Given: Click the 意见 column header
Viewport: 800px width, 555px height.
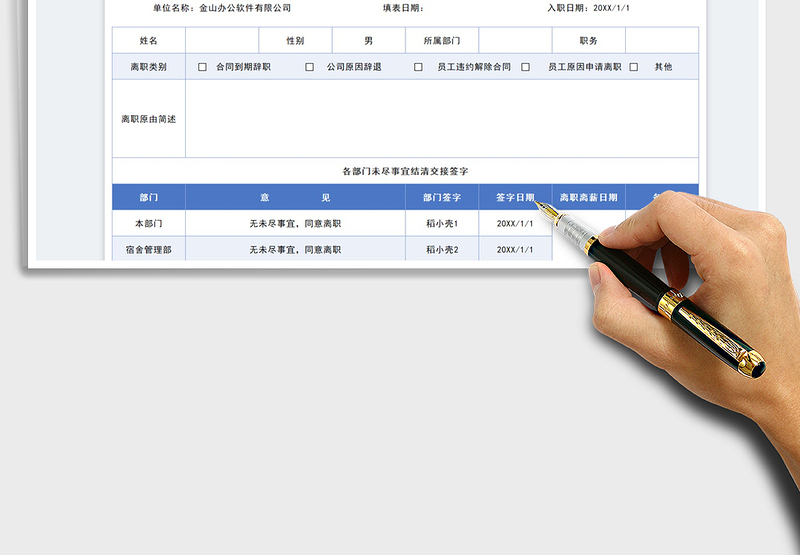Looking at the screenshot, I should click(x=295, y=198).
